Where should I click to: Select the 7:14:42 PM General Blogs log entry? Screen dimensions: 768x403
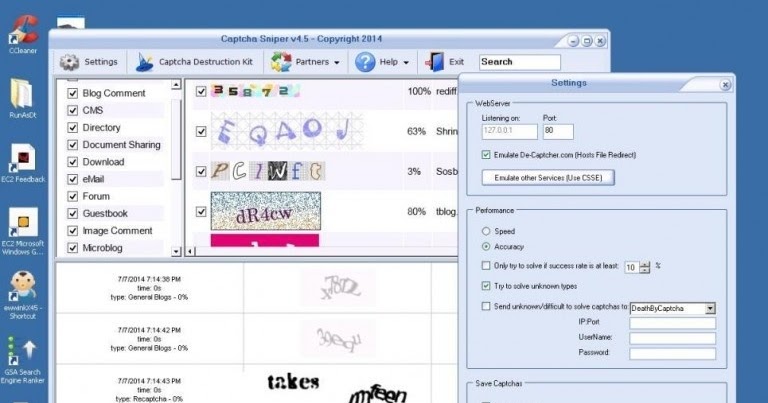(149, 339)
